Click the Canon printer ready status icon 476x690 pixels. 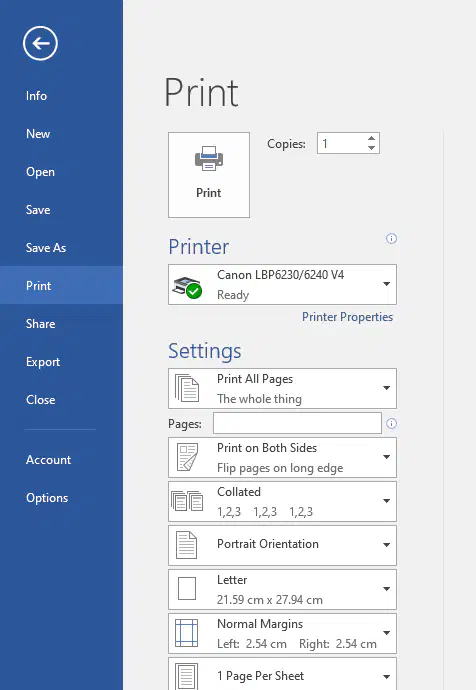[187, 288]
